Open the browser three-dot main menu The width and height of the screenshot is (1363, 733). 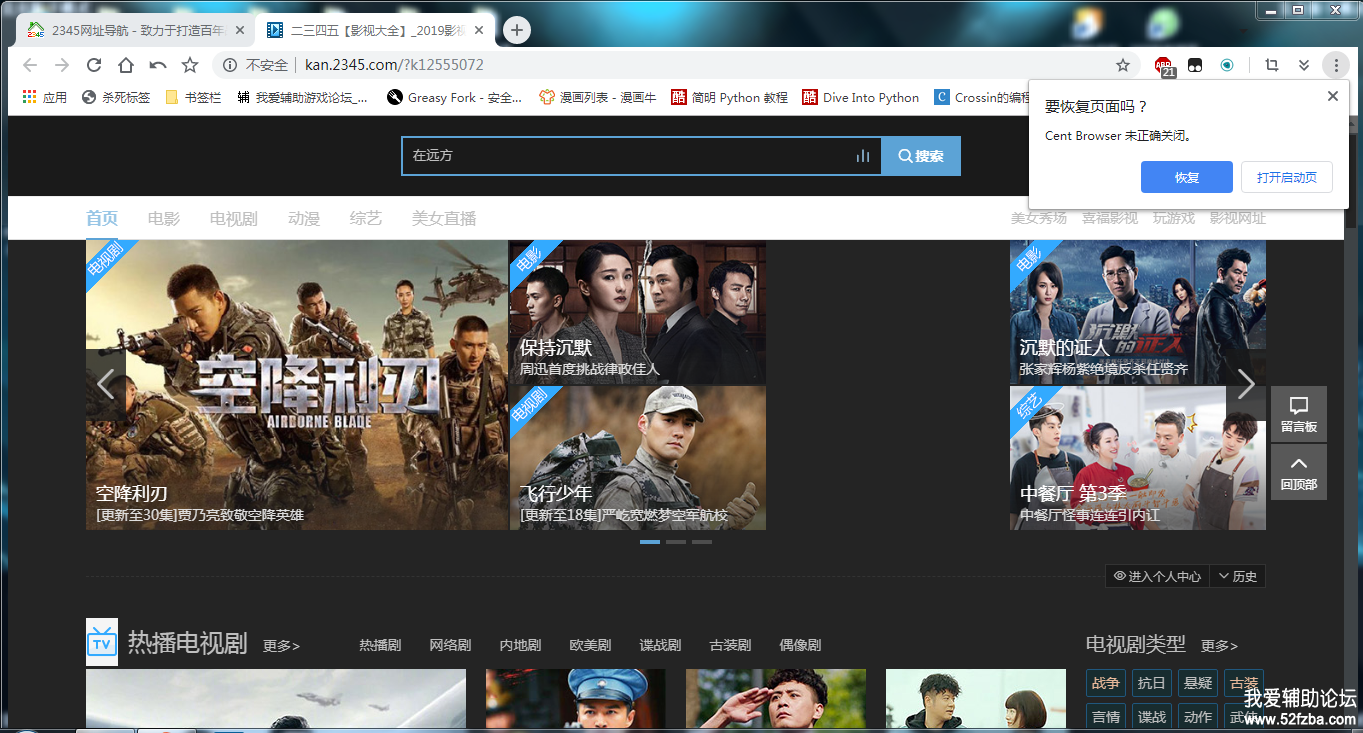pos(1336,65)
